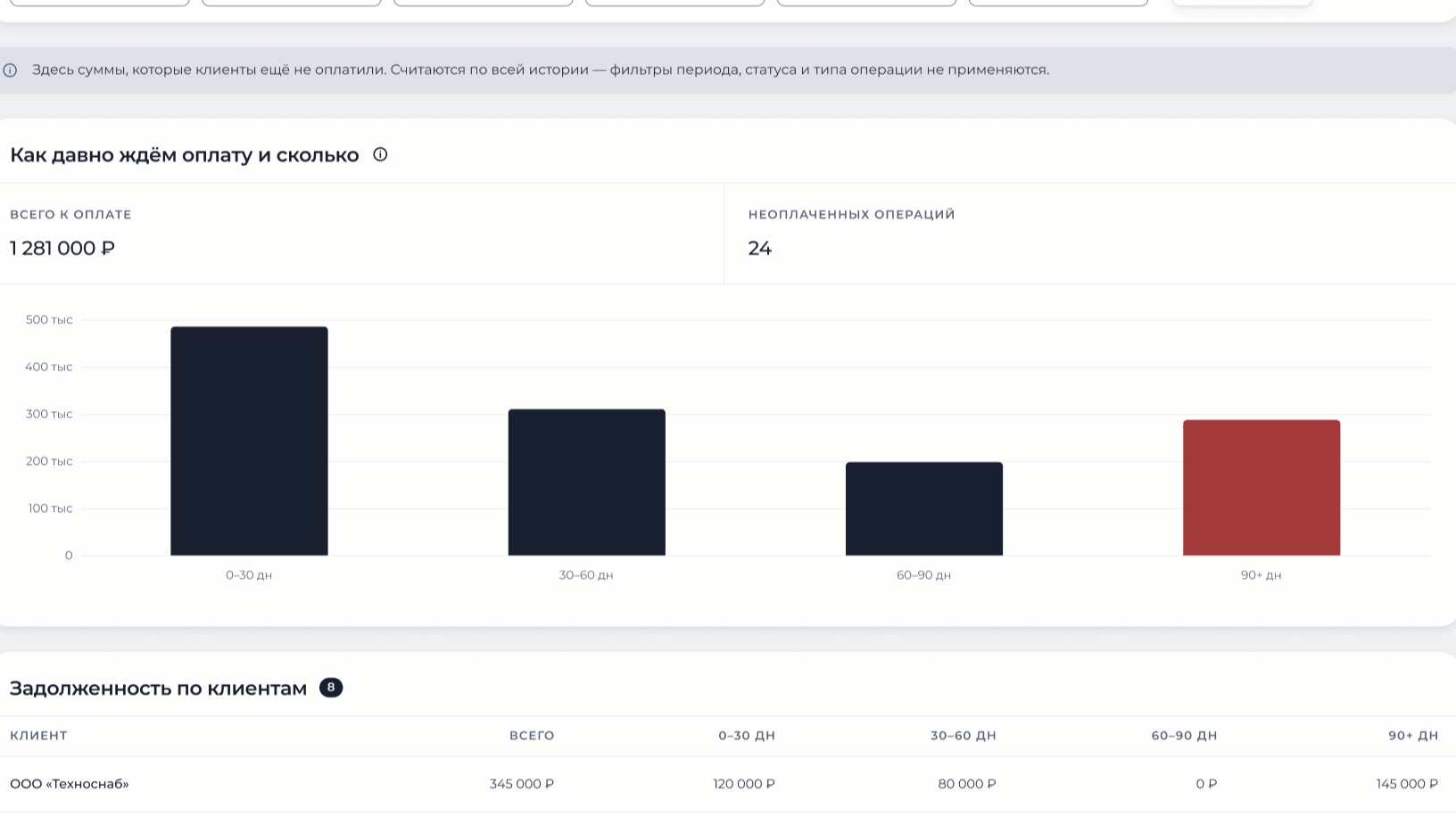
Task: Click the 60–90 дн chart bar
Action: [x=924, y=508]
